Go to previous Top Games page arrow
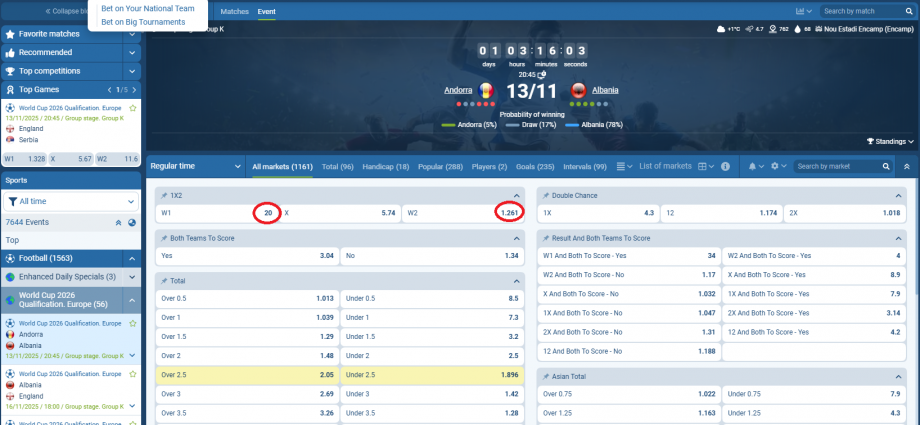 [x=110, y=90]
